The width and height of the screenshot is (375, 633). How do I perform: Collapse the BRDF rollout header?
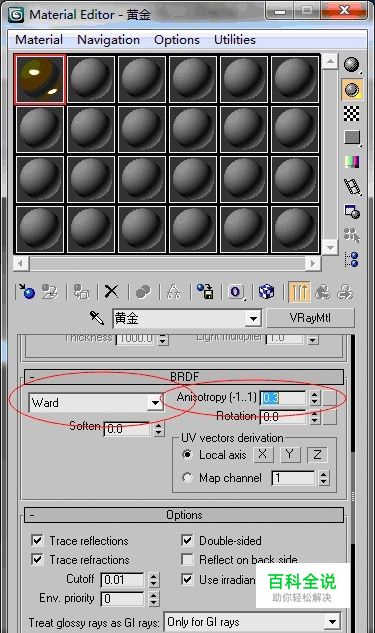pyautogui.click(x=184, y=377)
